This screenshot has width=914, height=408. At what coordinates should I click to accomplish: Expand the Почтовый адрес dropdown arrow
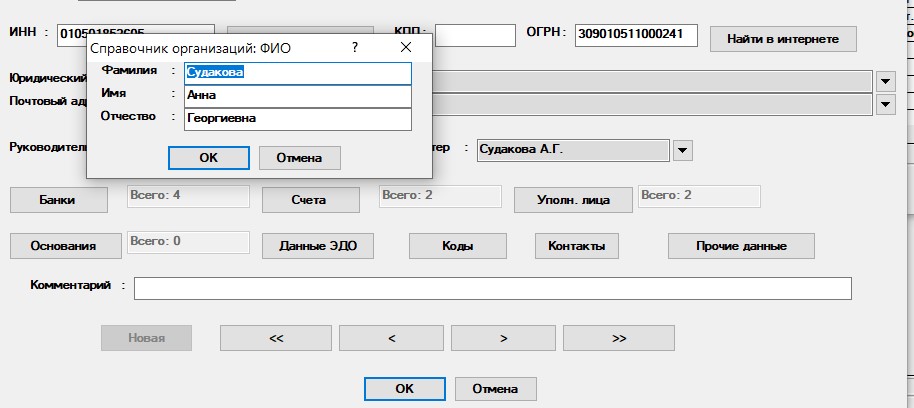(x=885, y=103)
